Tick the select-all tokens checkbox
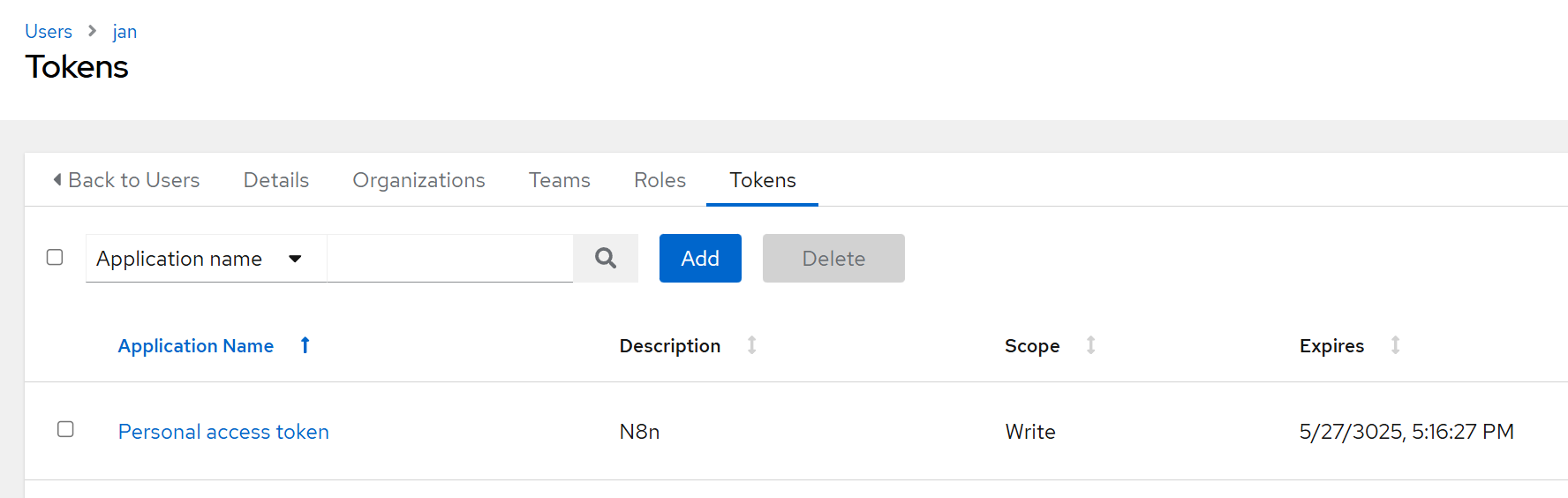 55,257
